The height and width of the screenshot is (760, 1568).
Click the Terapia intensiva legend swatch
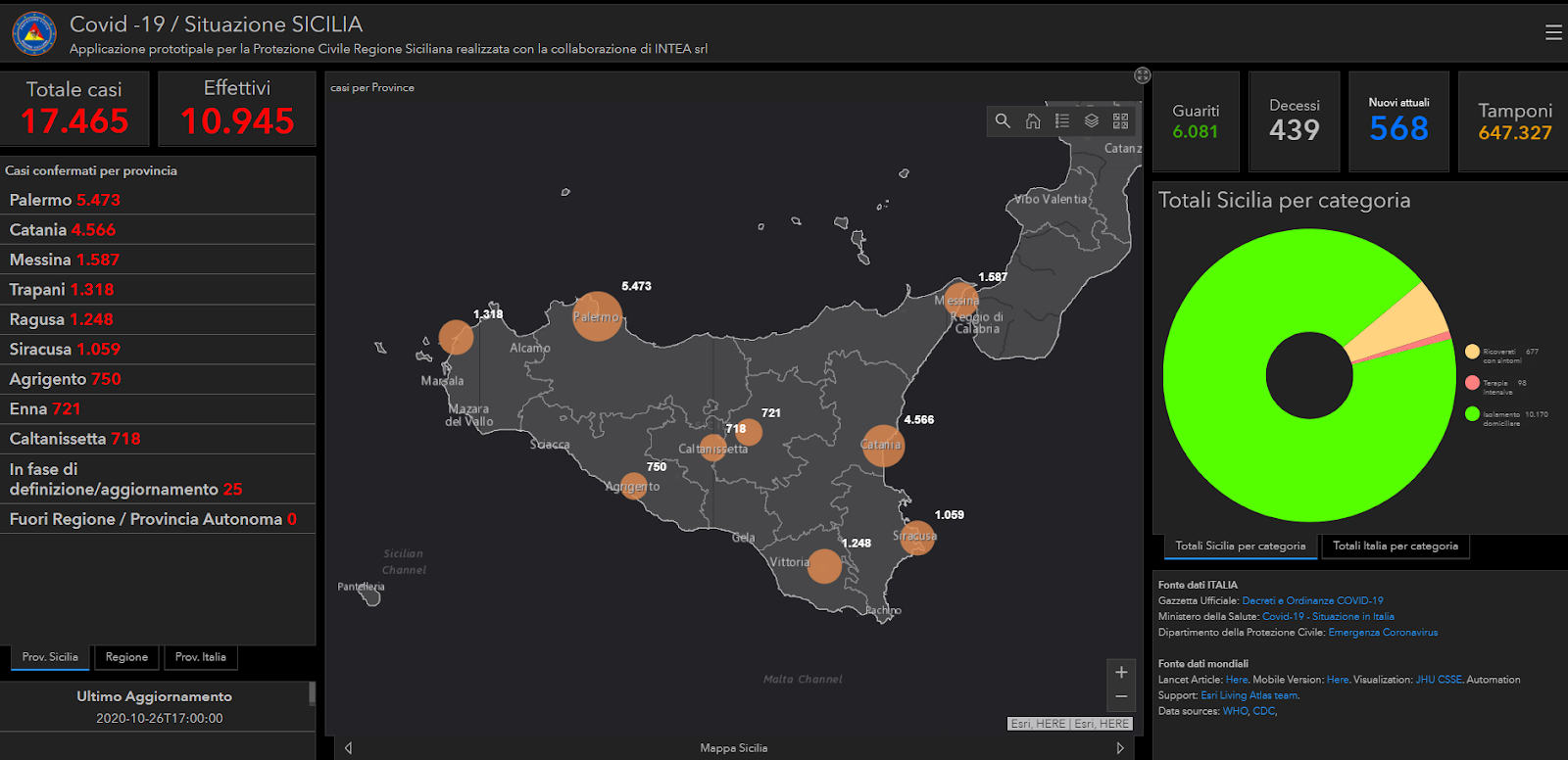pos(1472,383)
